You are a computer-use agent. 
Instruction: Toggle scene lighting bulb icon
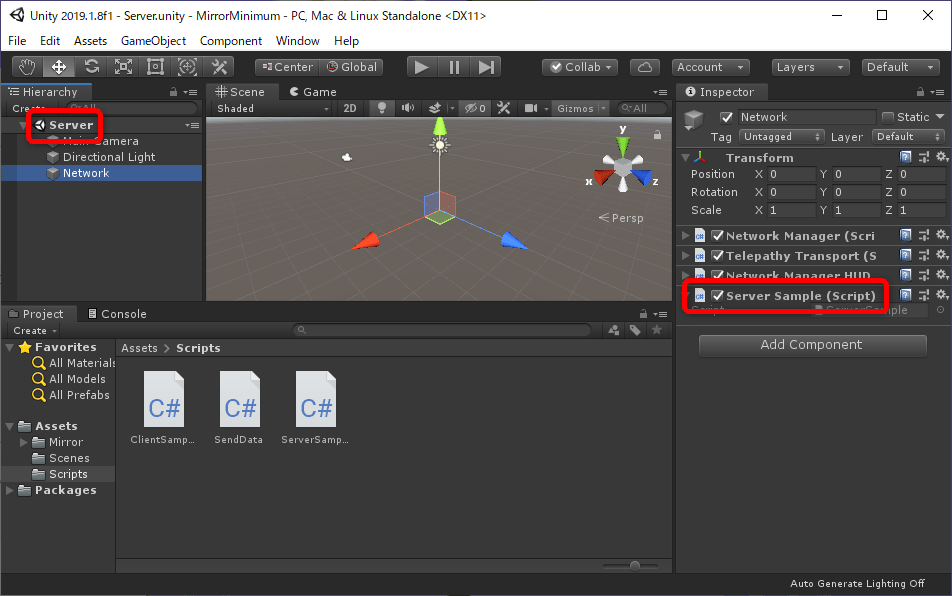tap(381, 108)
